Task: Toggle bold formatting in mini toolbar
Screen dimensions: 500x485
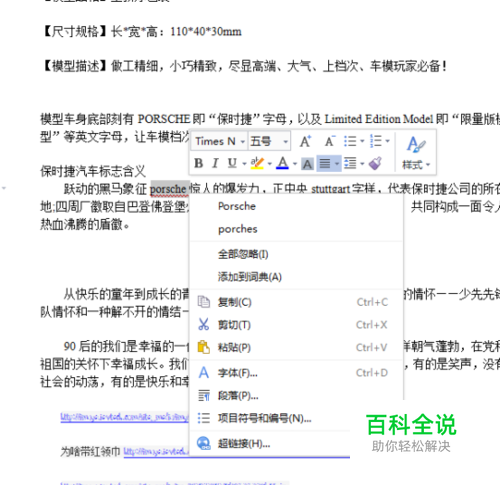Action: tap(199, 163)
